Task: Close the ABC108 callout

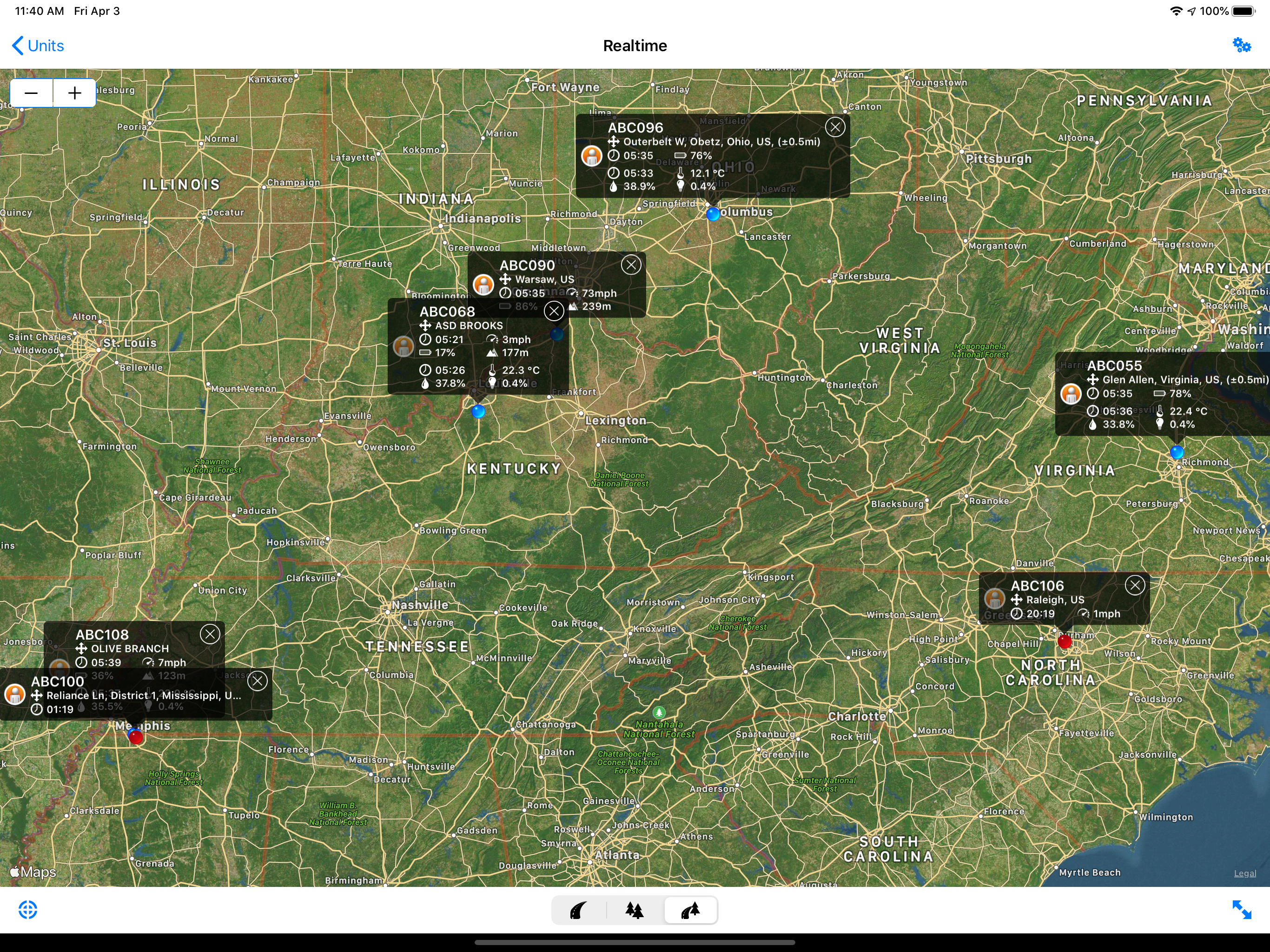Action: pyautogui.click(x=210, y=634)
